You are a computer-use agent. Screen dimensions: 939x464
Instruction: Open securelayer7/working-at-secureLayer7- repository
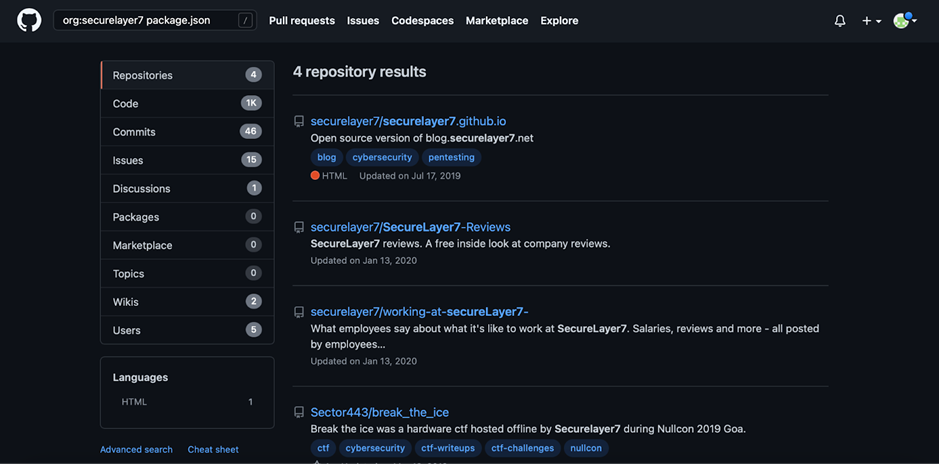[419, 312]
